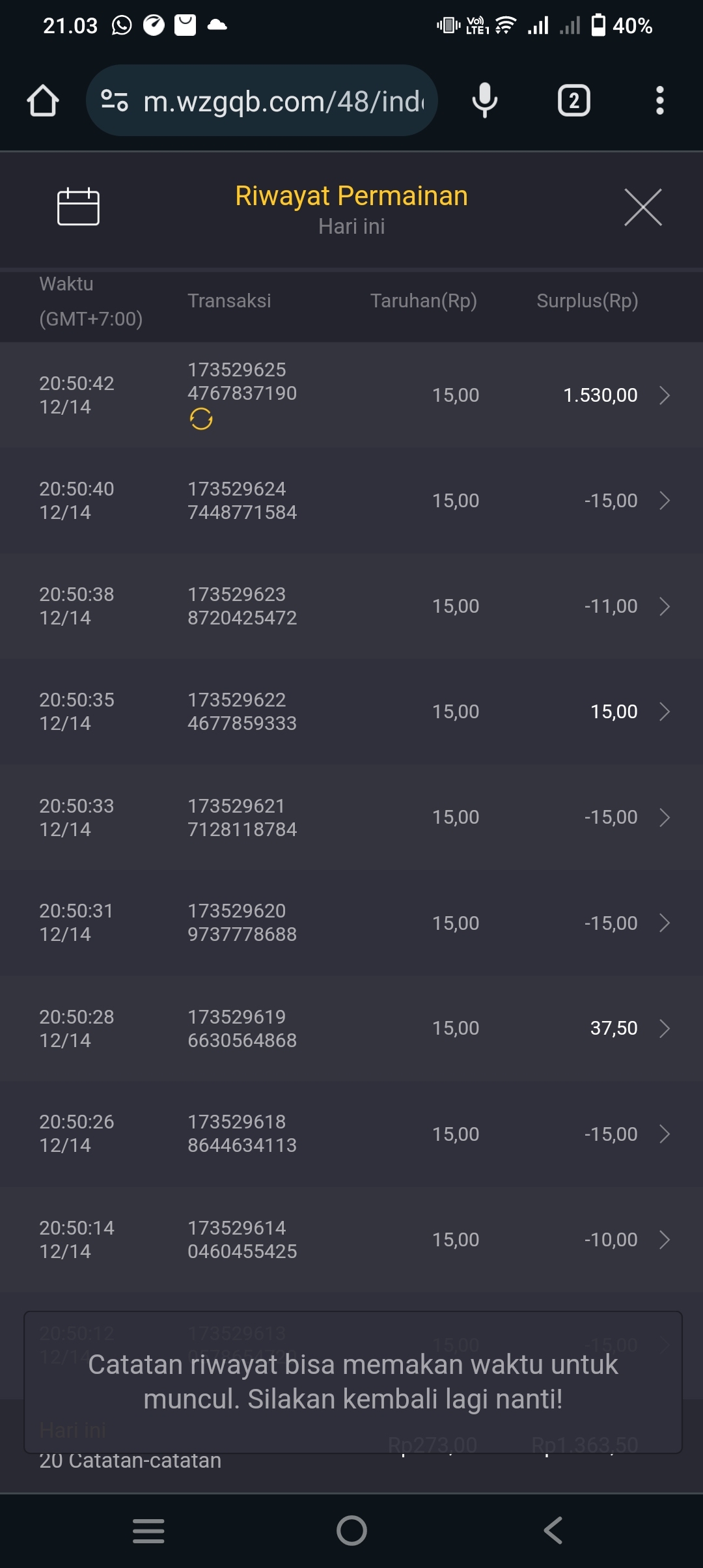Viewport: 703px width, 1568px height.
Task: Open the tab switcher showing 2 tabs
Action: [x=573, y=101]
